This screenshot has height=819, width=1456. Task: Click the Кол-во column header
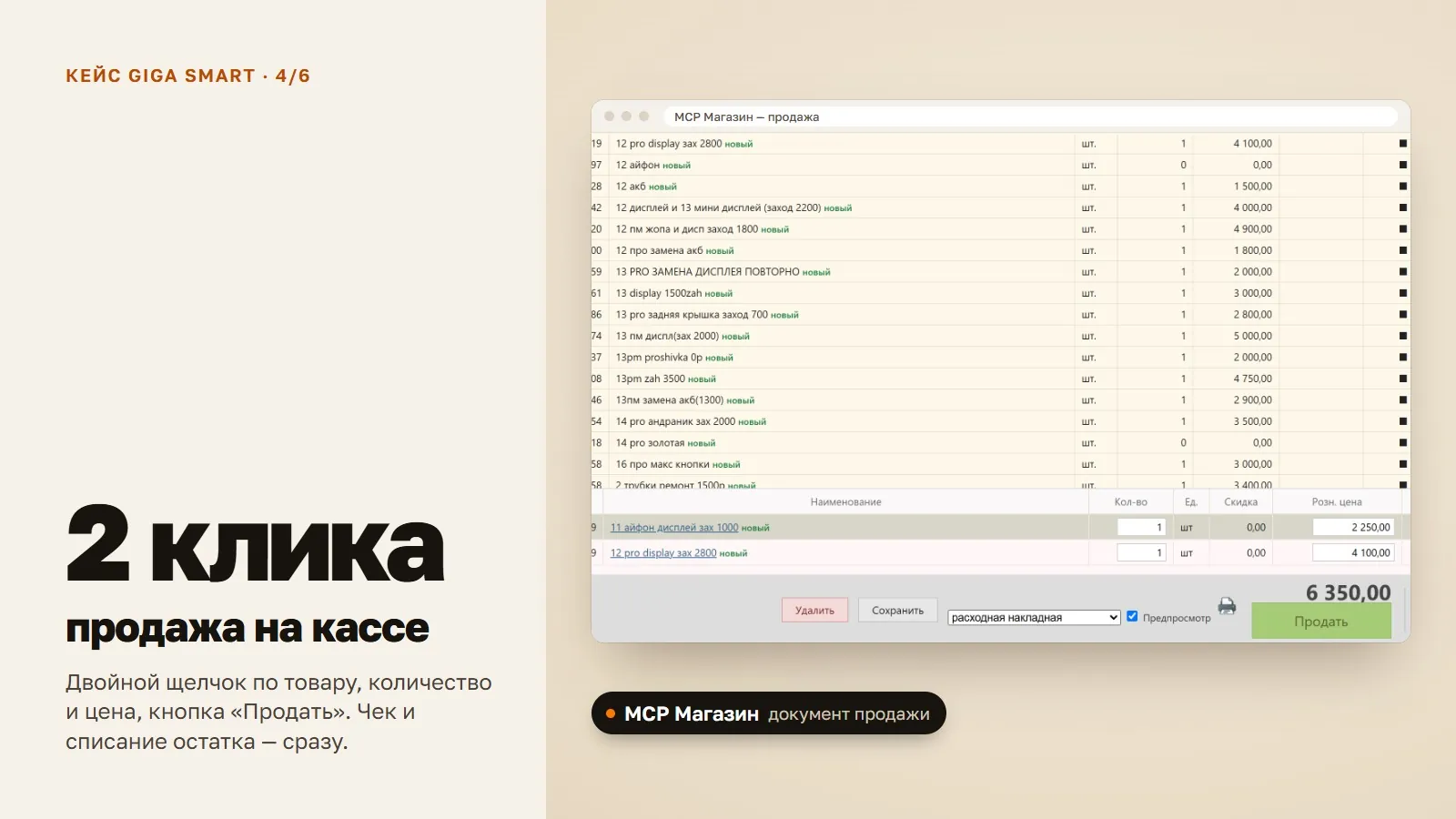(1131, 502)
